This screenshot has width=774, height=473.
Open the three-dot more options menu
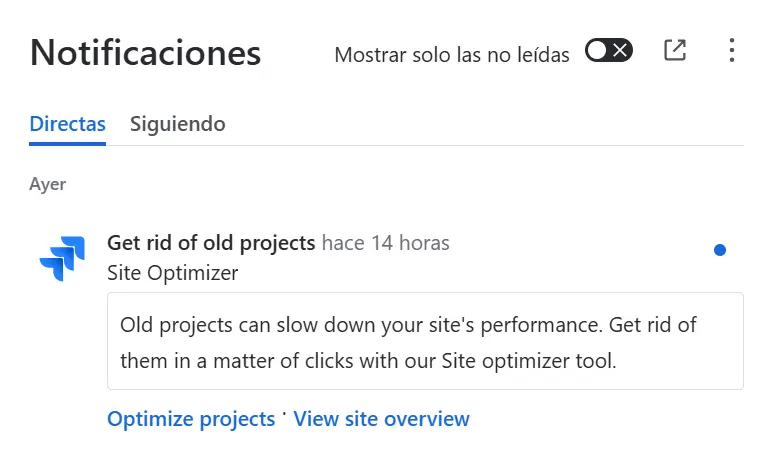coord(732,51)
